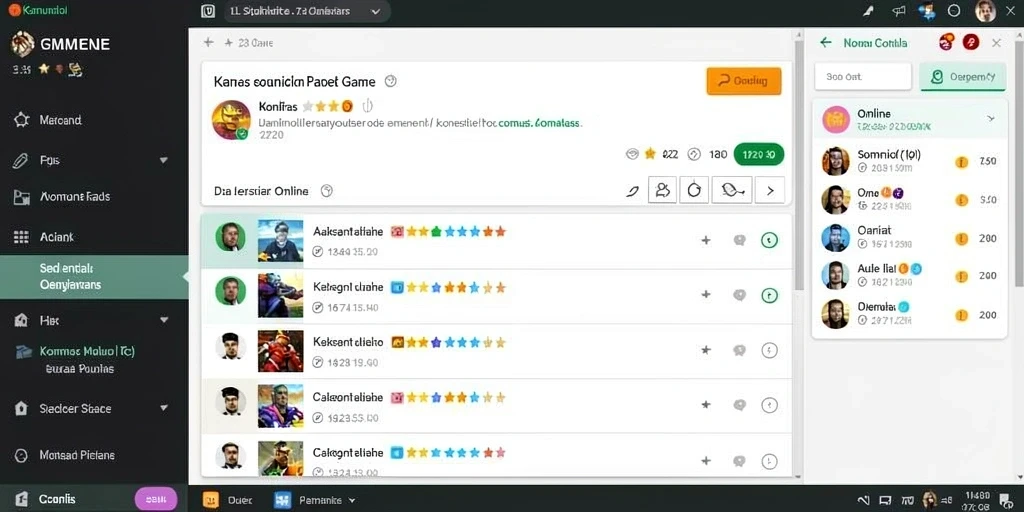Click the orange Gouing button
This screenshot has width=1024, height=512.
tap(744, 81)
